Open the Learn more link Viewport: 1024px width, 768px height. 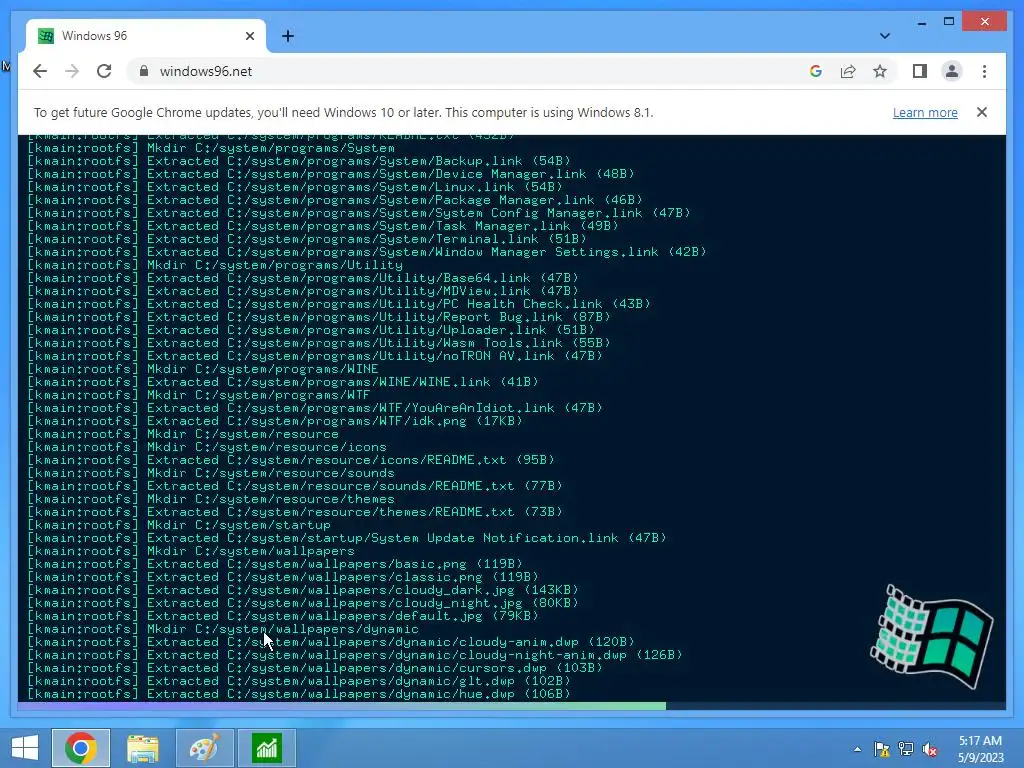point(925,112)
